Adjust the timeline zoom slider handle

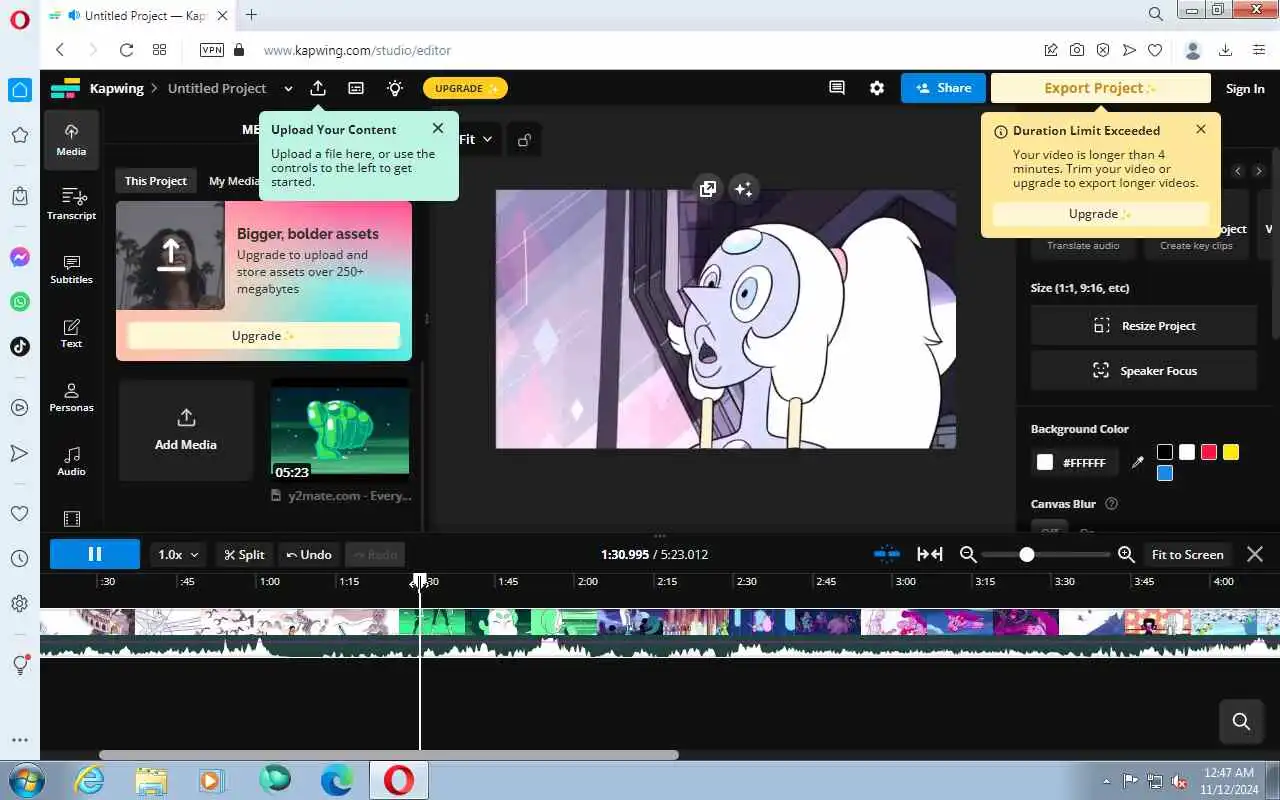click(1026, 554)
